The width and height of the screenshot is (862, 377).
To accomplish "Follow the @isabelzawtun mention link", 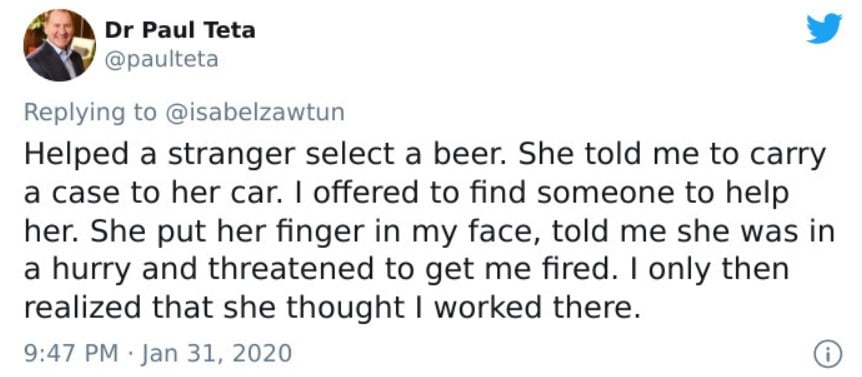I will tap(253, 112).
